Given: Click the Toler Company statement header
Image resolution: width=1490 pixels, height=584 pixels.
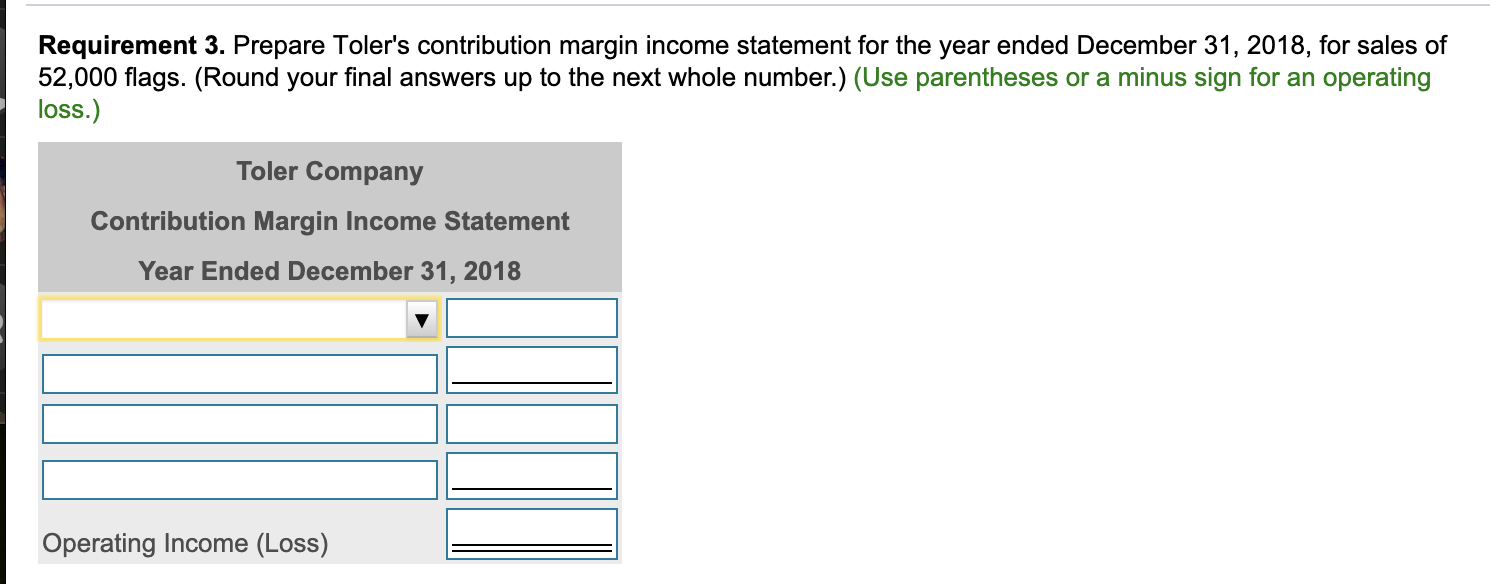Looking at the screenshot, I should point(328,171).
